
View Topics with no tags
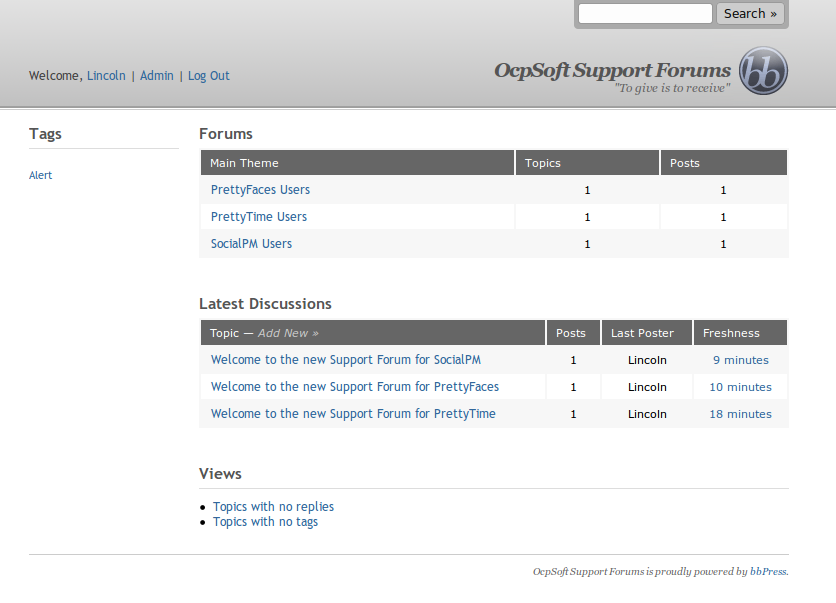(x=266, y=522)
